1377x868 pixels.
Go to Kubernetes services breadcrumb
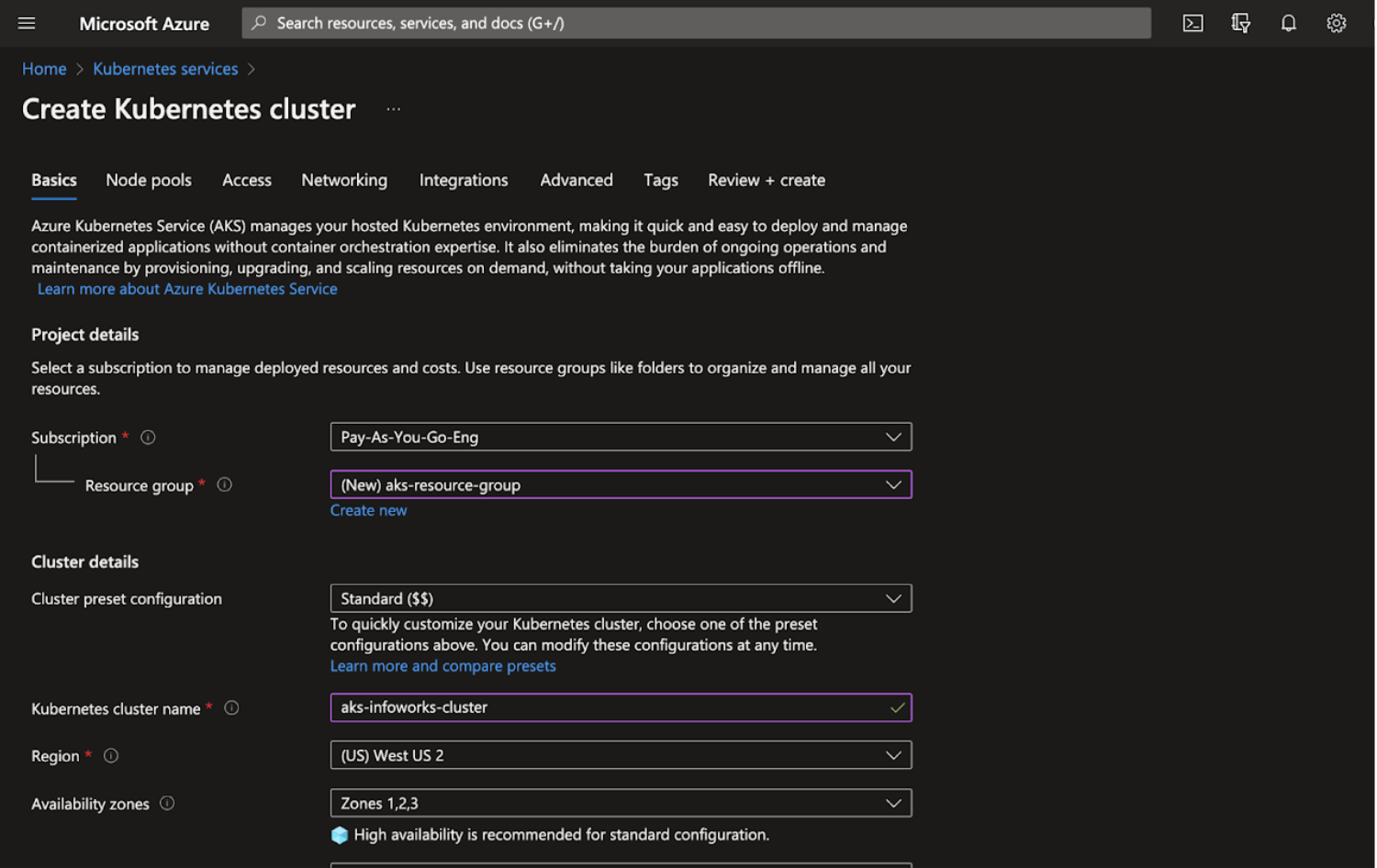click(165, 69)
